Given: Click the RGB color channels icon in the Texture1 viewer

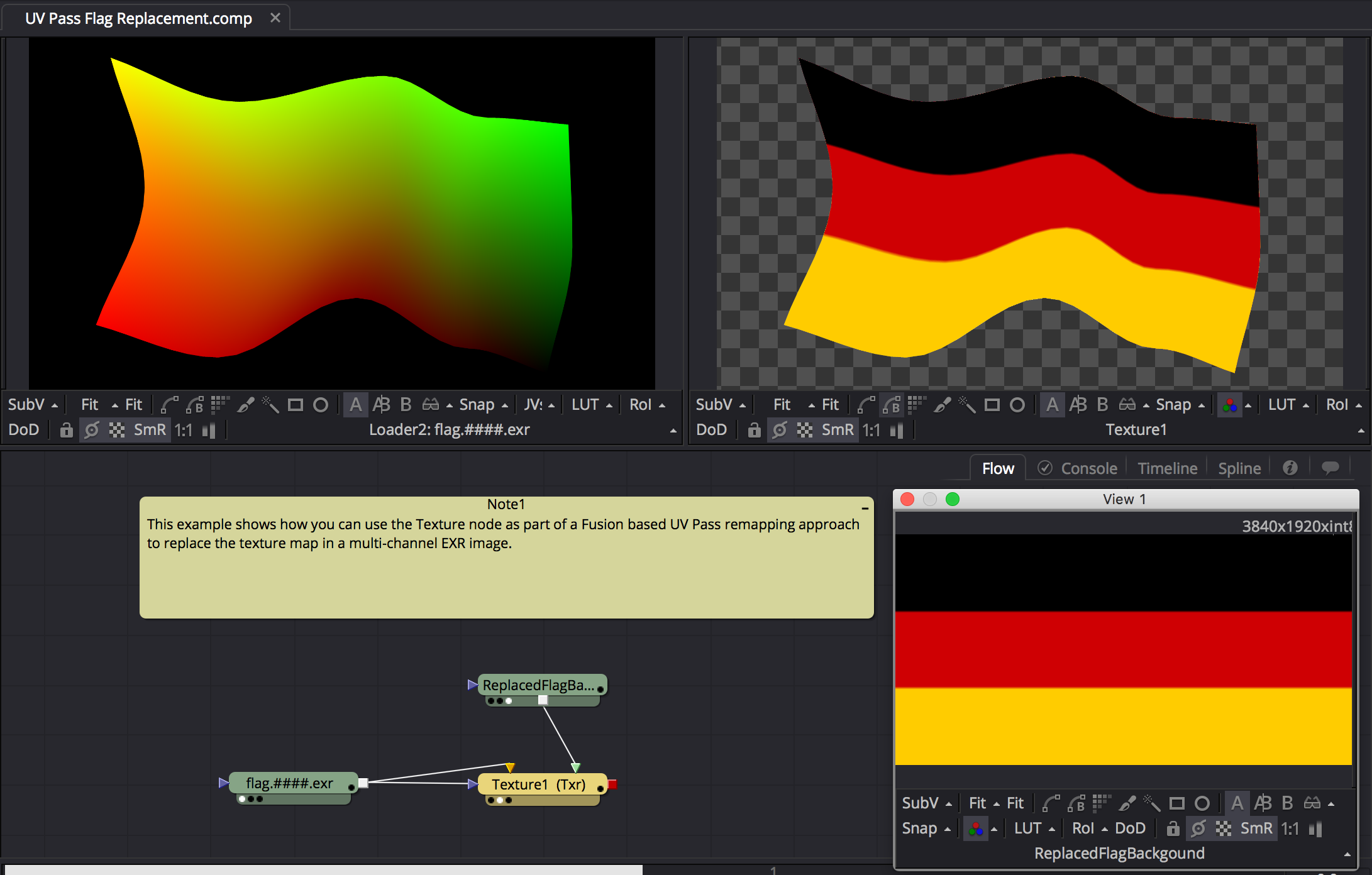Looking at the screenshot, I should [x=1230, y=405].
